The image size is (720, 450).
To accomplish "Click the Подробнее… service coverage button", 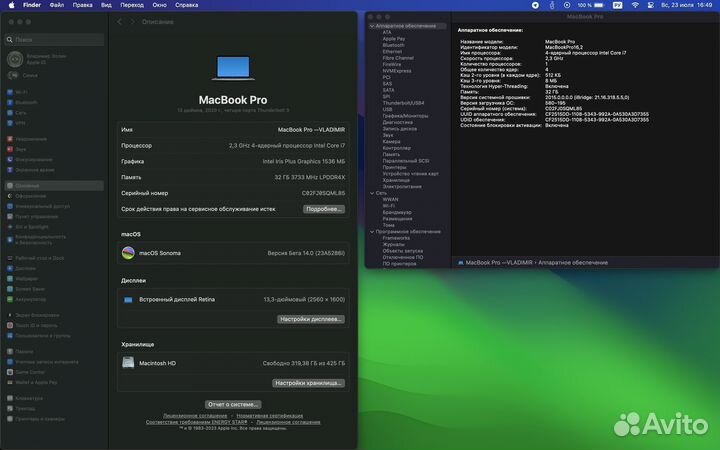I will (x=324, y=209).
